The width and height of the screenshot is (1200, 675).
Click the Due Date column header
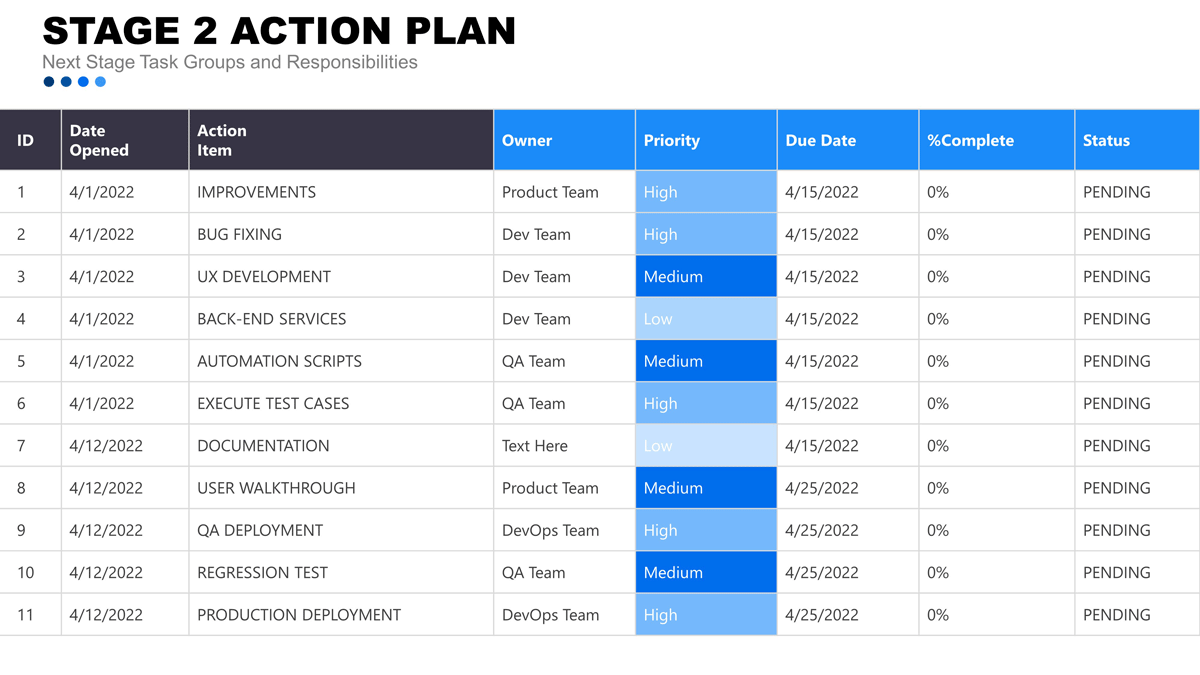click(848, 140)
